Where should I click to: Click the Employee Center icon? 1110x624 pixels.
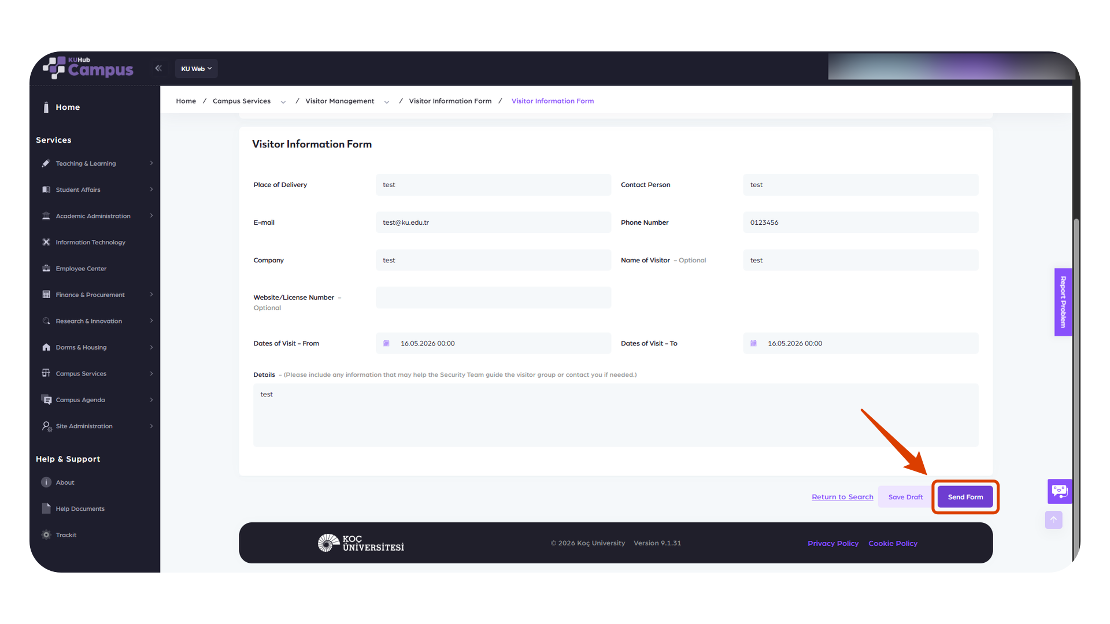(x=46, y=268)
